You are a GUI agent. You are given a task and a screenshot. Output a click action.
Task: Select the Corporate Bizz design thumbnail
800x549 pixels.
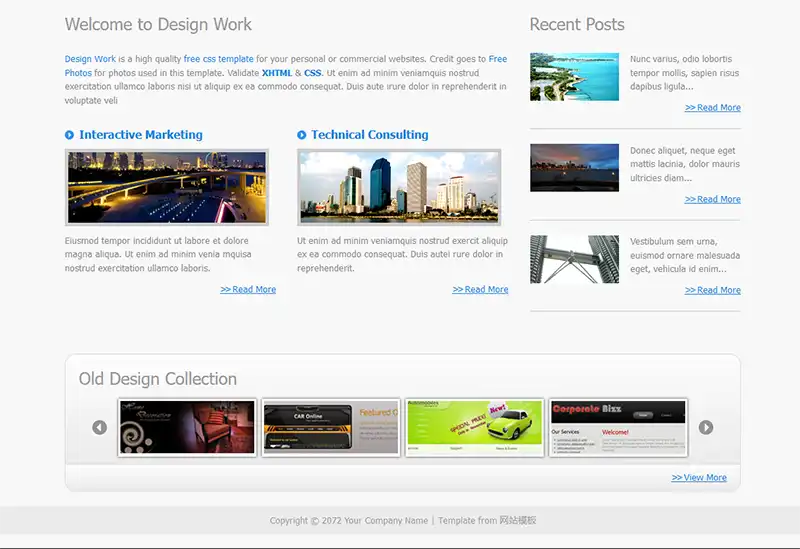coord(618,427)
